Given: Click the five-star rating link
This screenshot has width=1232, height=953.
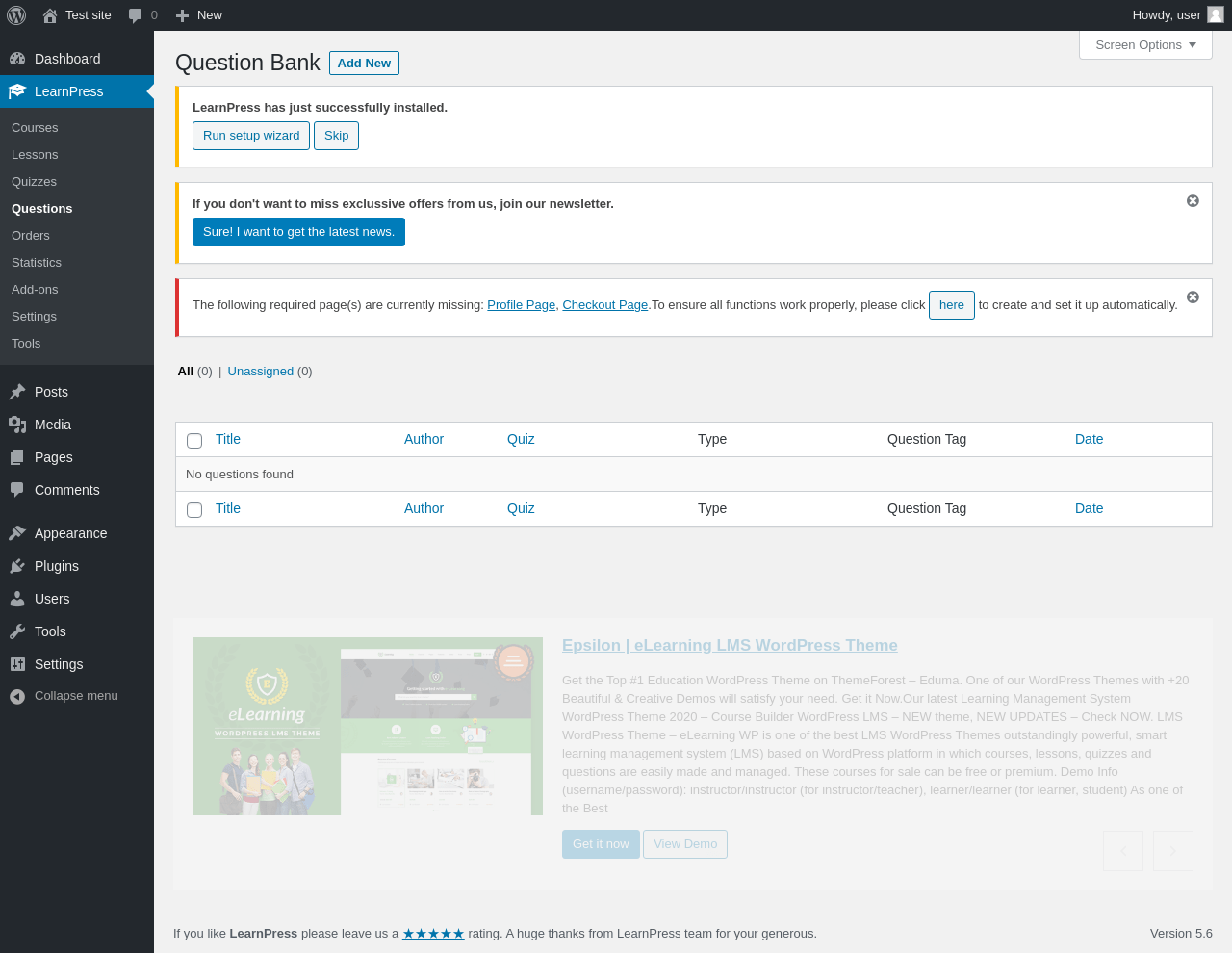Looking at the screenshot, I should click(433, 934).
